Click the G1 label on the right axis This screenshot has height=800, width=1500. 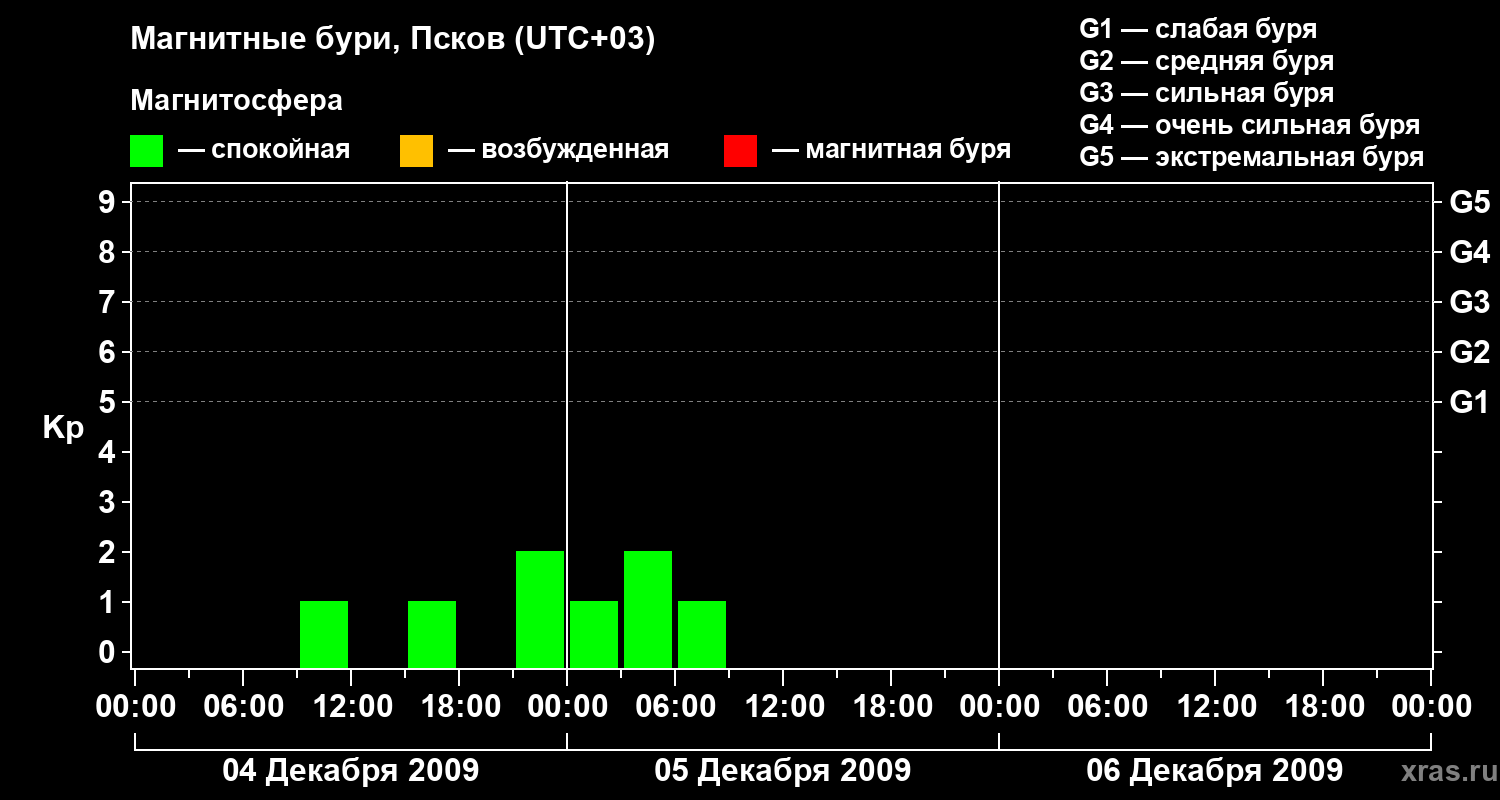pyautogui.click(x=1470, y=403)
